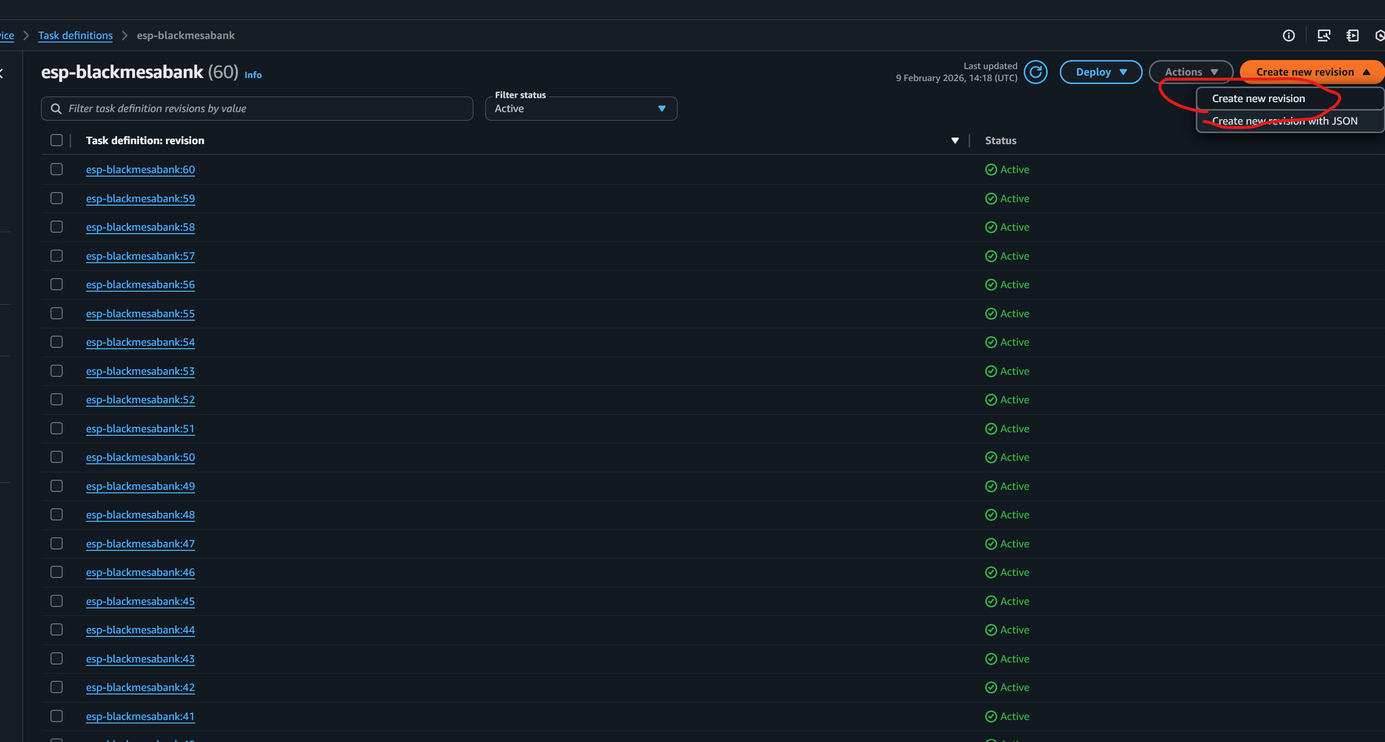This screenshot has width=1385, height=742.
Task: Click the Active status icon for revision 60
Action: 991,170
